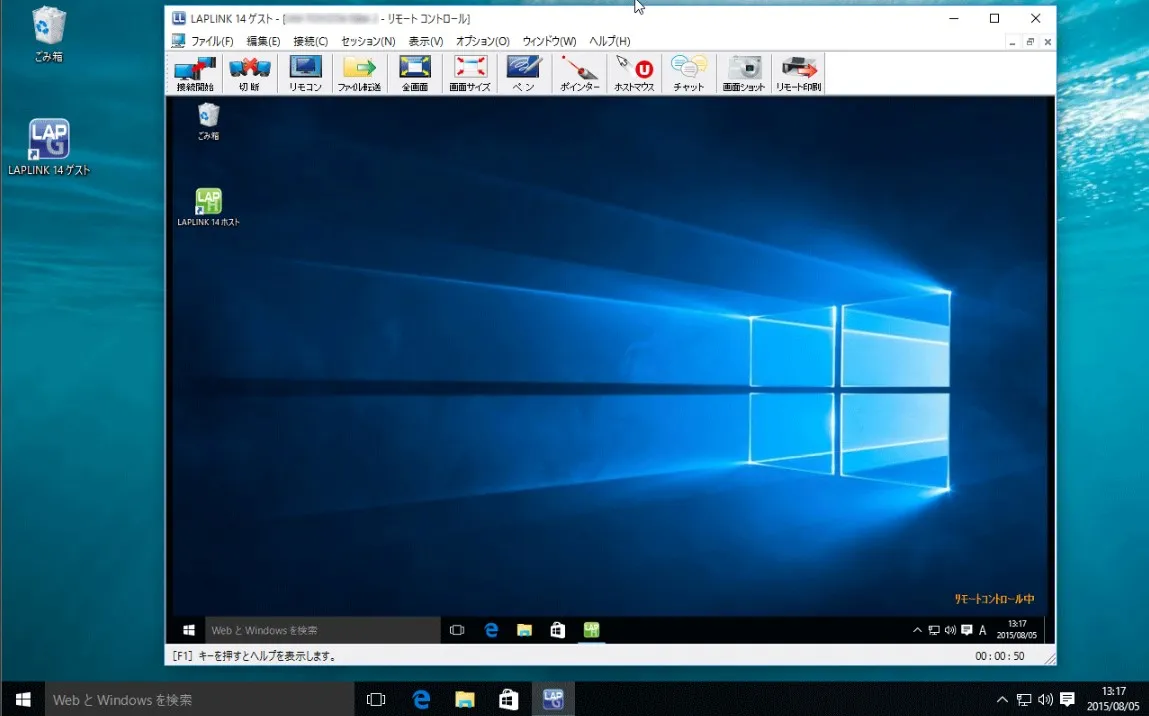Open Store on the local taskbar

tap(509, 699)
